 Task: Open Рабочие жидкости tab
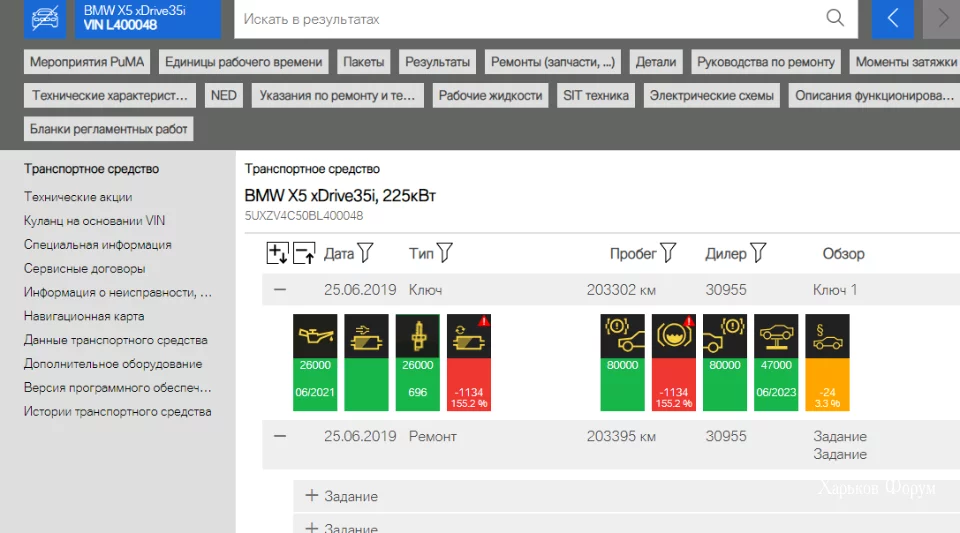[x=490, y=95]
